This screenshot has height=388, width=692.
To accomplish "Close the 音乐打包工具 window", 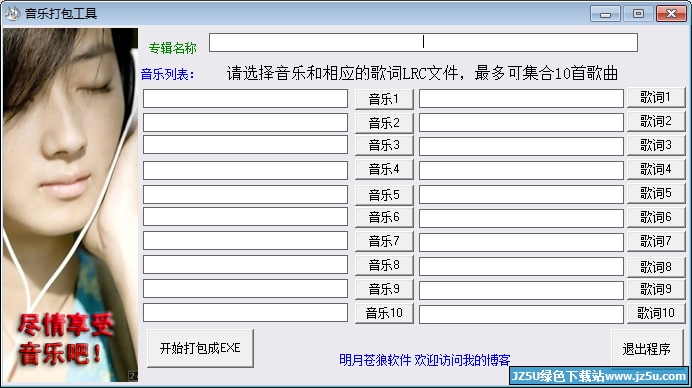I will tap(671, 14).
